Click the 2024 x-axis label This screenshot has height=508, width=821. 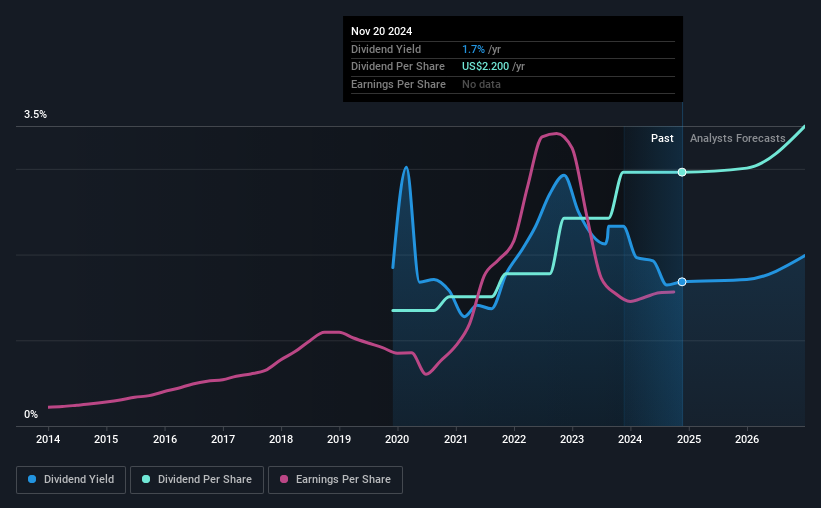click(630, 439)
